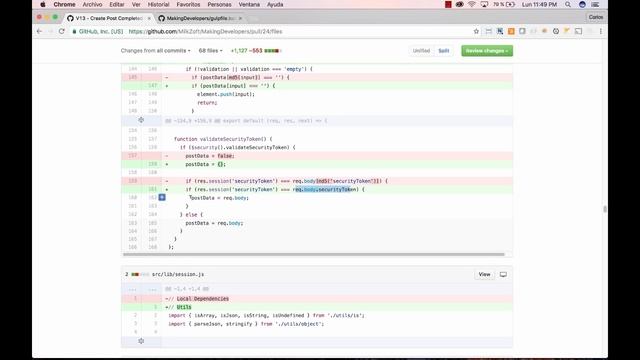The width and height of the screenshot is (640, 360).
Task: Click the display icon next to View button
Action: point(503,274)
